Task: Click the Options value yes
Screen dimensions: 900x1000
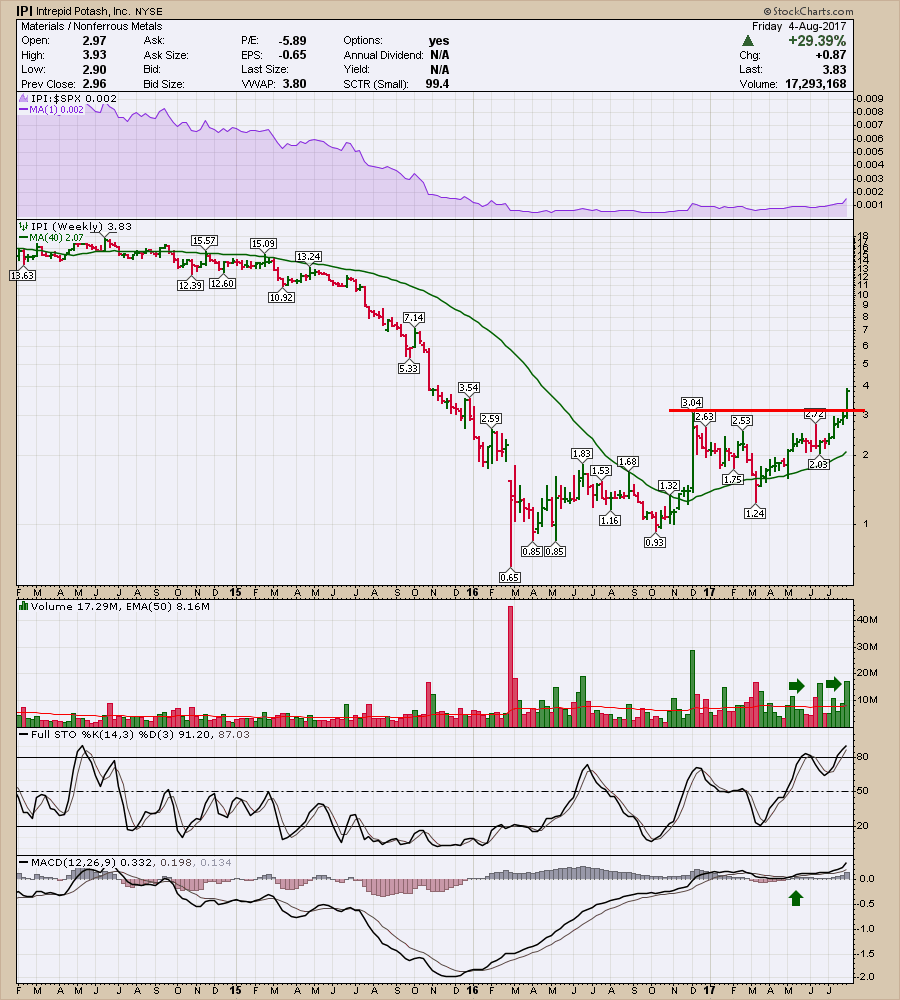Action: [439, 41]
